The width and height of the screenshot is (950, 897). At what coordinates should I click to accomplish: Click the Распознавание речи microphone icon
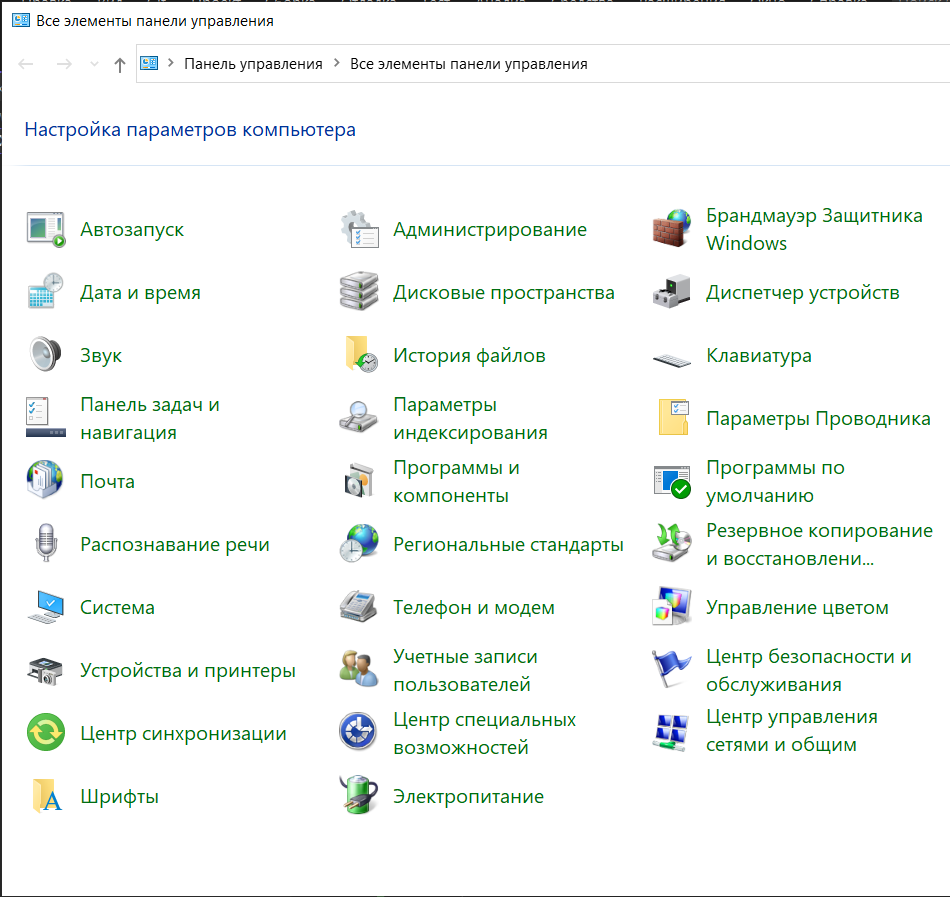(x=46, y=544)
